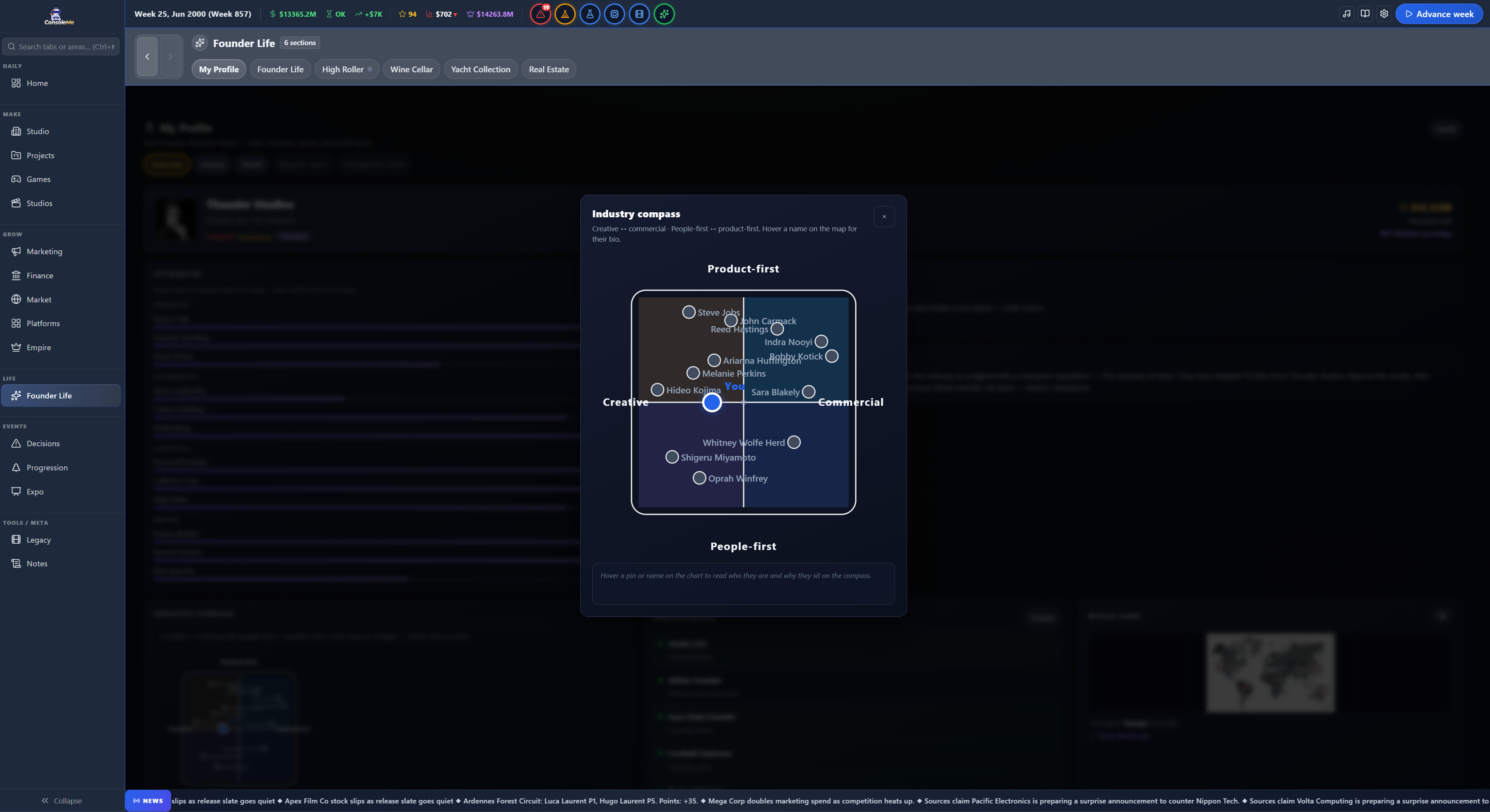The width and height of the screenshot is (1490, 812).
Task: Click the ConsoleMe logo
Action: [59, 16]
